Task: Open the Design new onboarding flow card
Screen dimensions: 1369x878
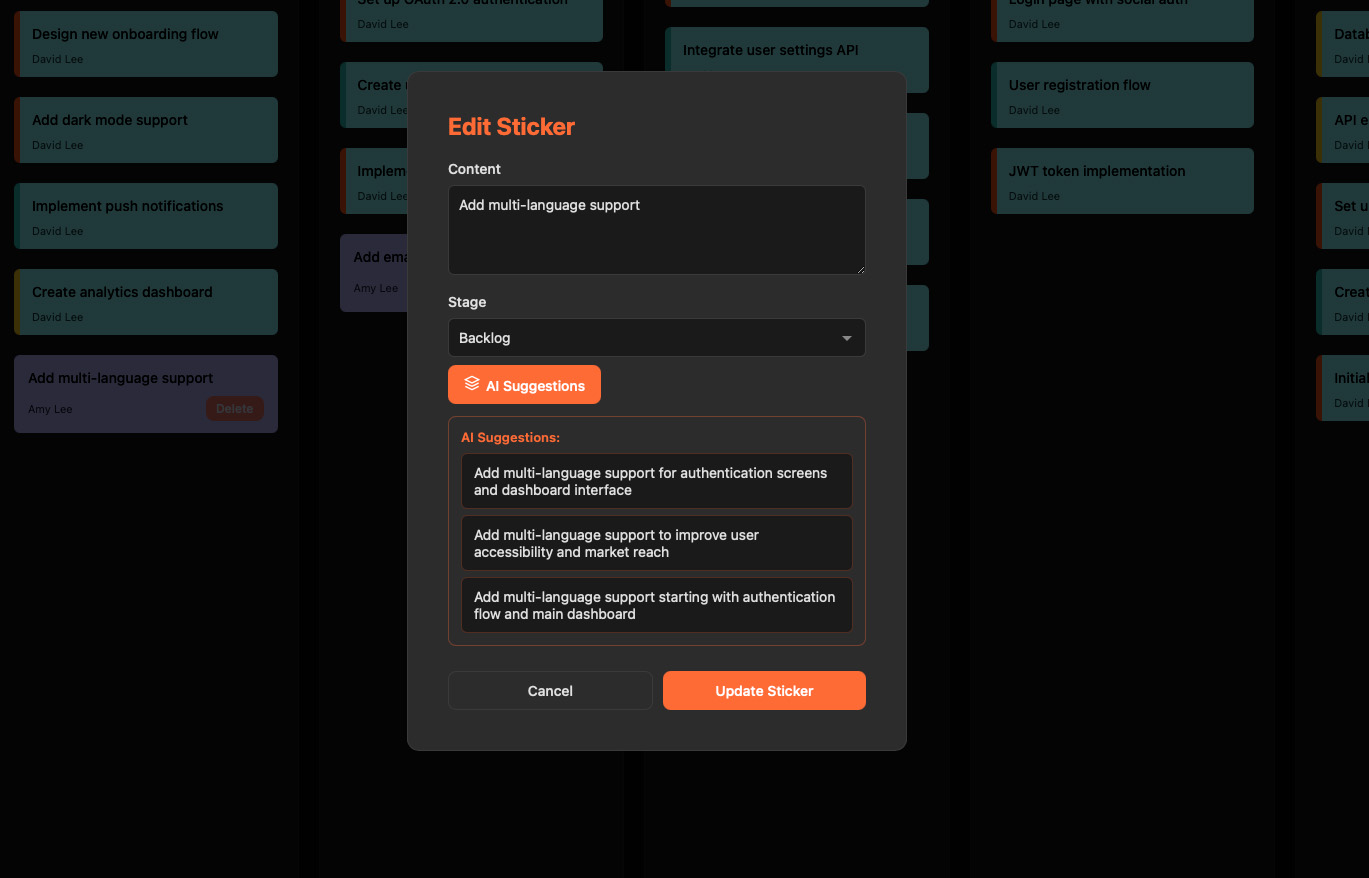Action: pos(145,43)
